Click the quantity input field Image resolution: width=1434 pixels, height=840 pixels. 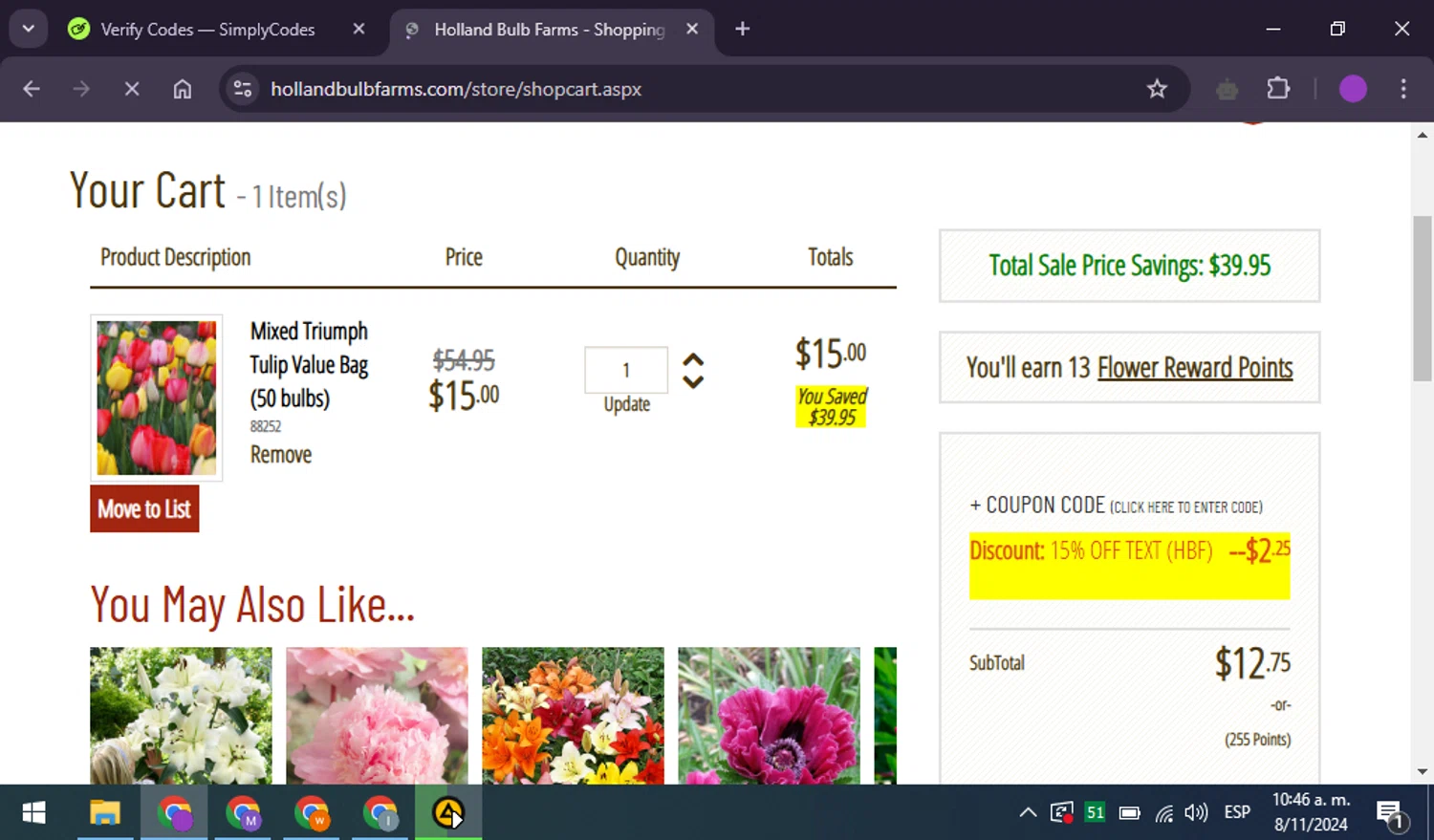(x=626, y=370)
